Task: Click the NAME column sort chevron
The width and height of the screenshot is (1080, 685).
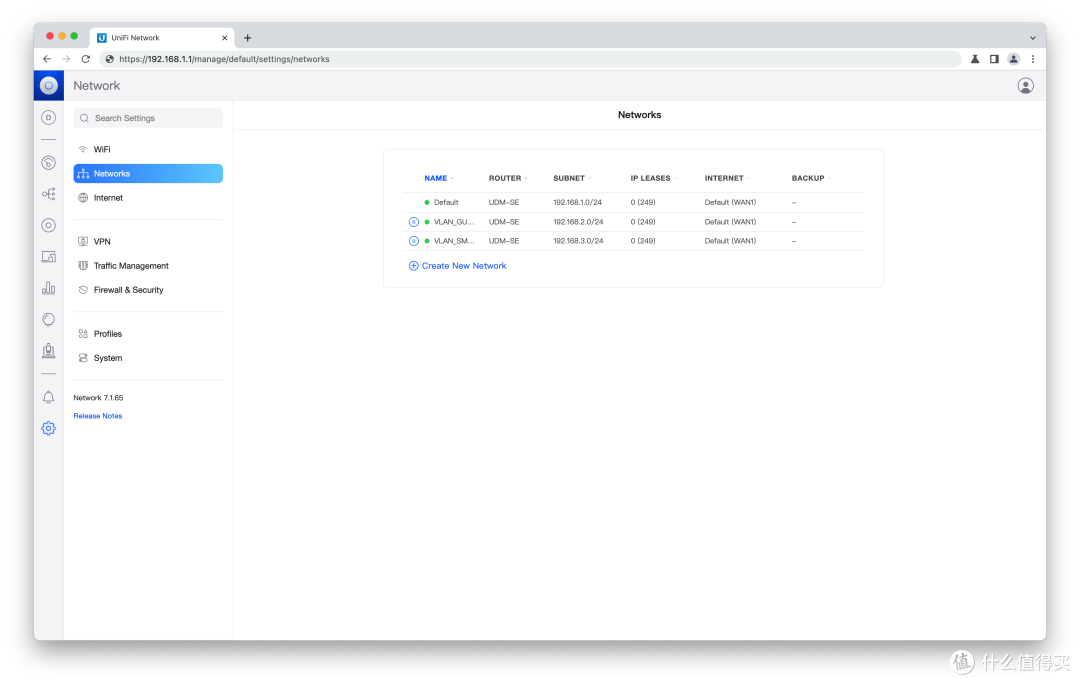Action: coord(453,178)
